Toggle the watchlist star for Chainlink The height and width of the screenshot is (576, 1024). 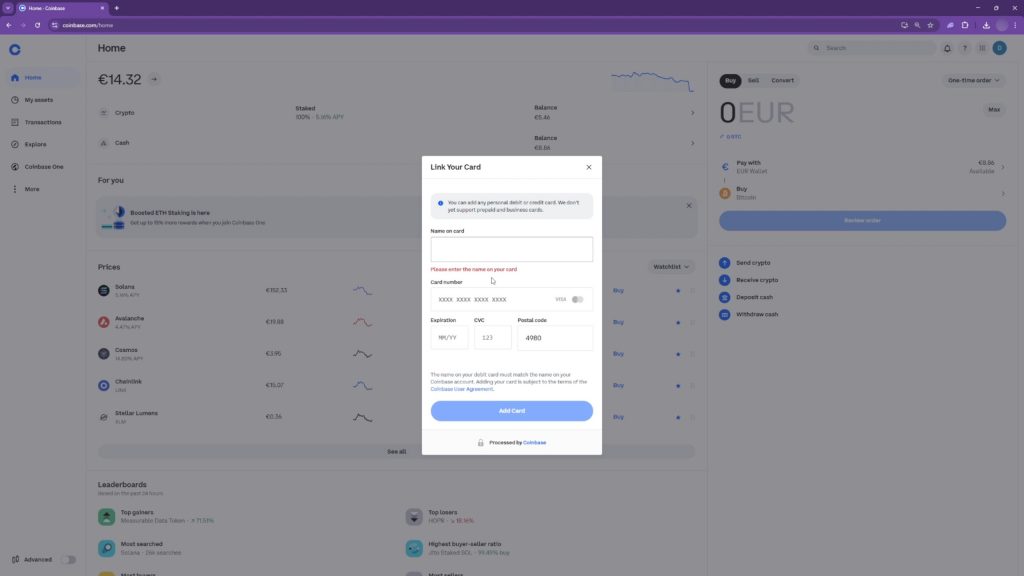point(678,385)
